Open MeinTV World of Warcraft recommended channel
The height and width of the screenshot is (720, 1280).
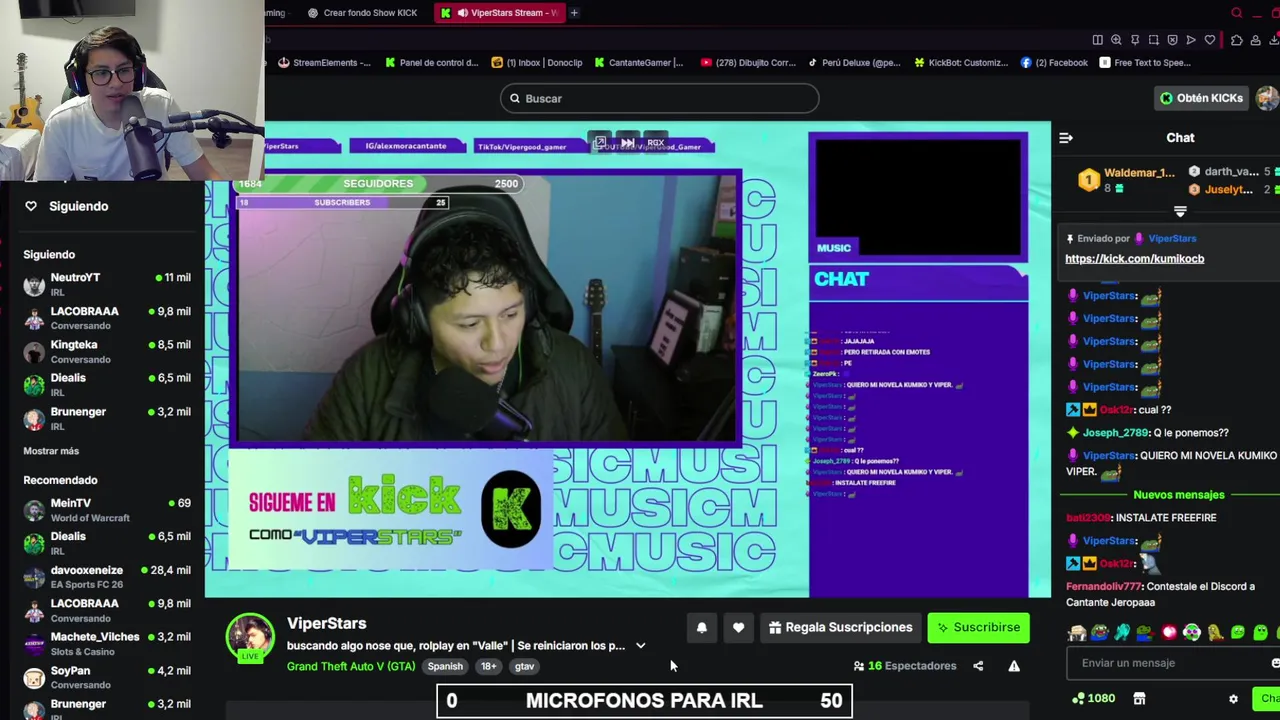pos(107,510)
